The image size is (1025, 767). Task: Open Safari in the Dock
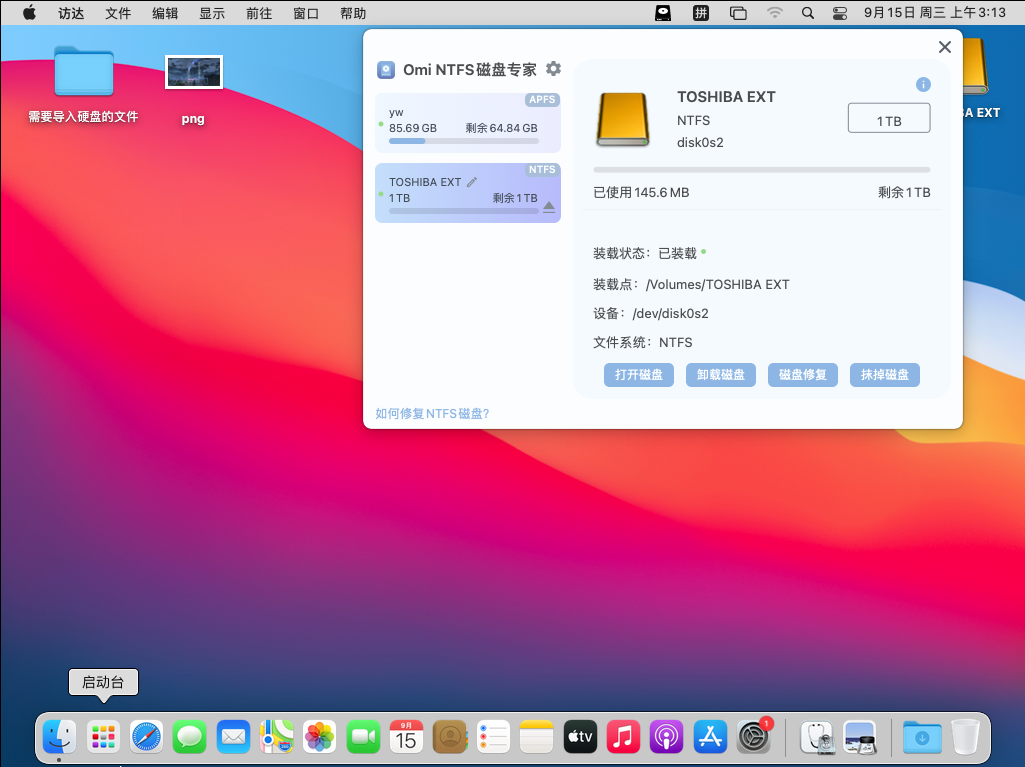click(x=146, y=738)
